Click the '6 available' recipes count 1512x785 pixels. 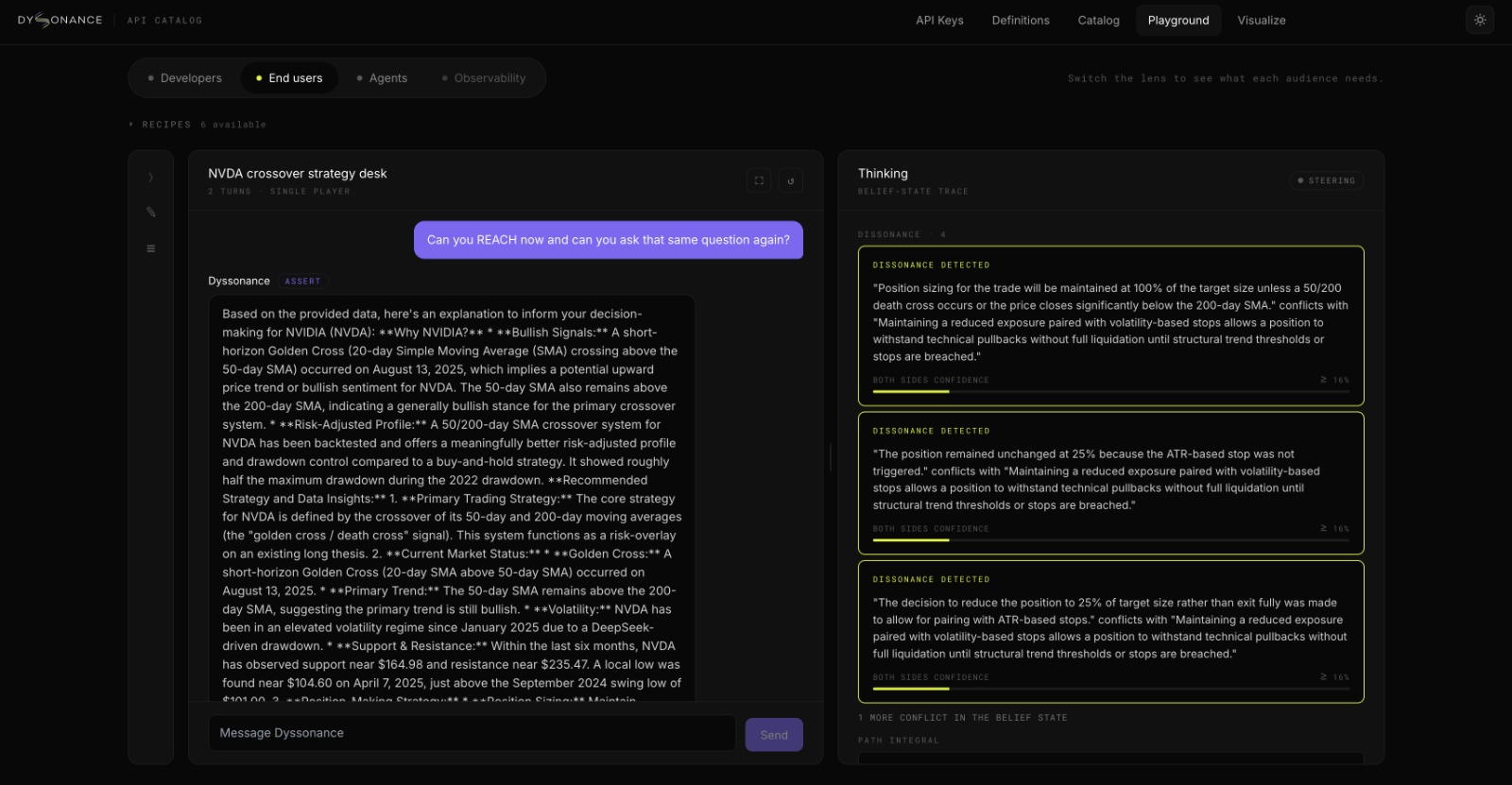[x=233, y=125]
